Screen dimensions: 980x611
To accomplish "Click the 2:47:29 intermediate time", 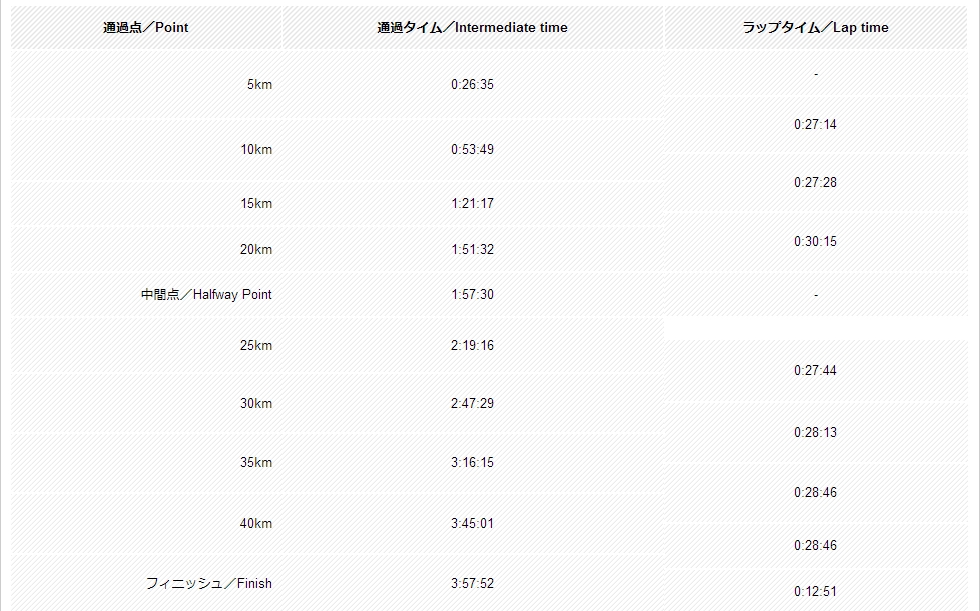I will [472, 404].
